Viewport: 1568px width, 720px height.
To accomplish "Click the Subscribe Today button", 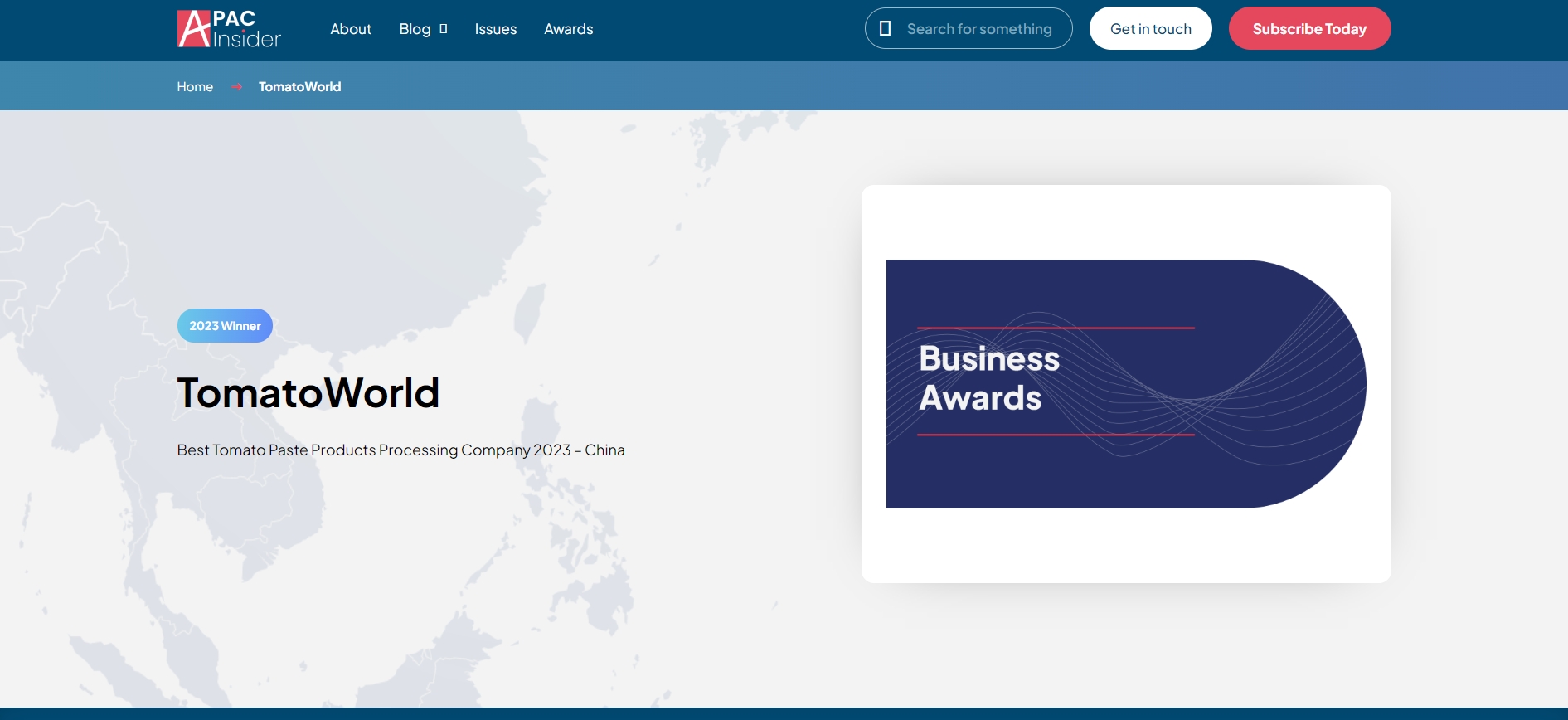I will pyautogui.click(x=1310, y=28).
